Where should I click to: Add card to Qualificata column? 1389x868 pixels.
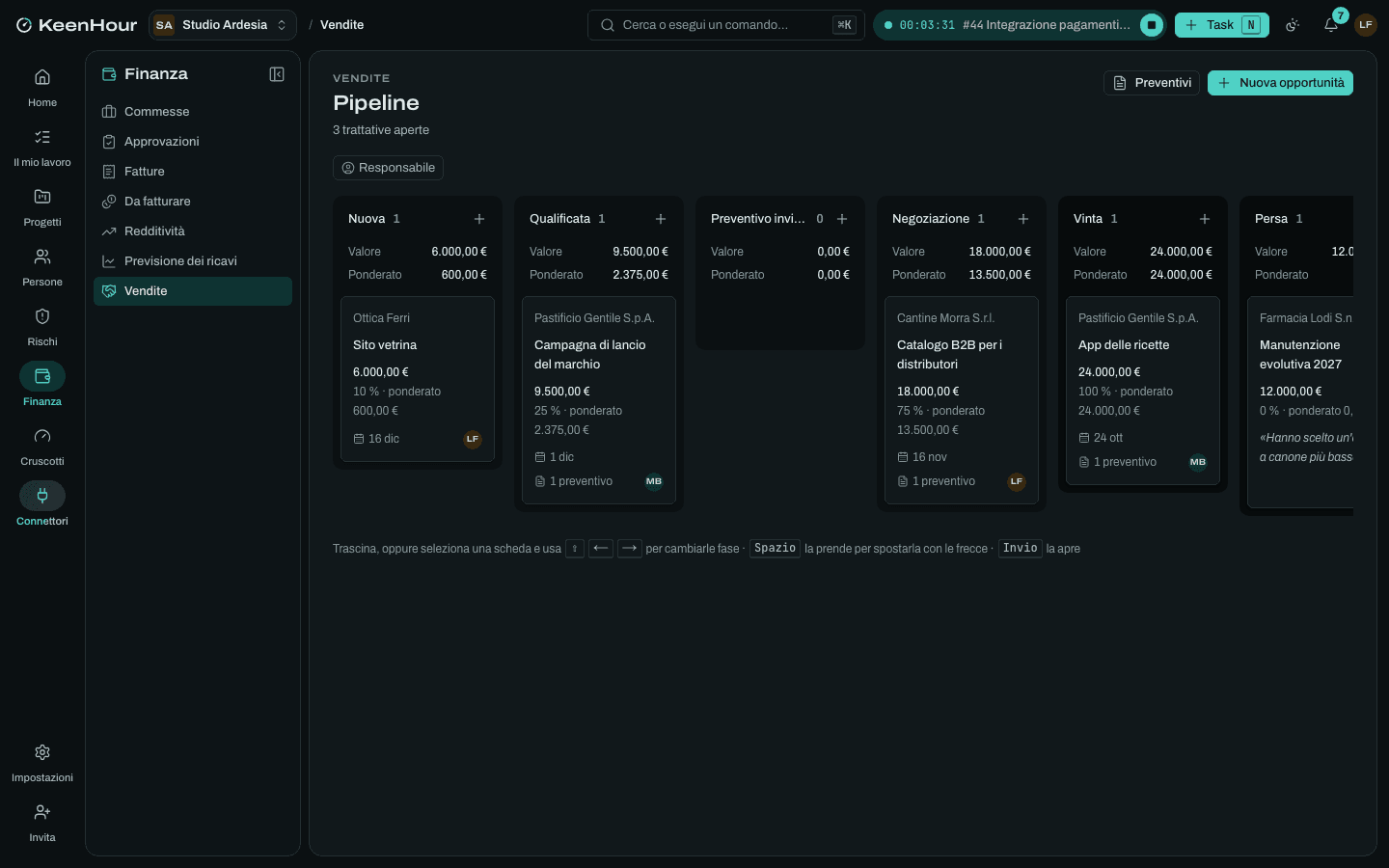click(x=661, y=219)
